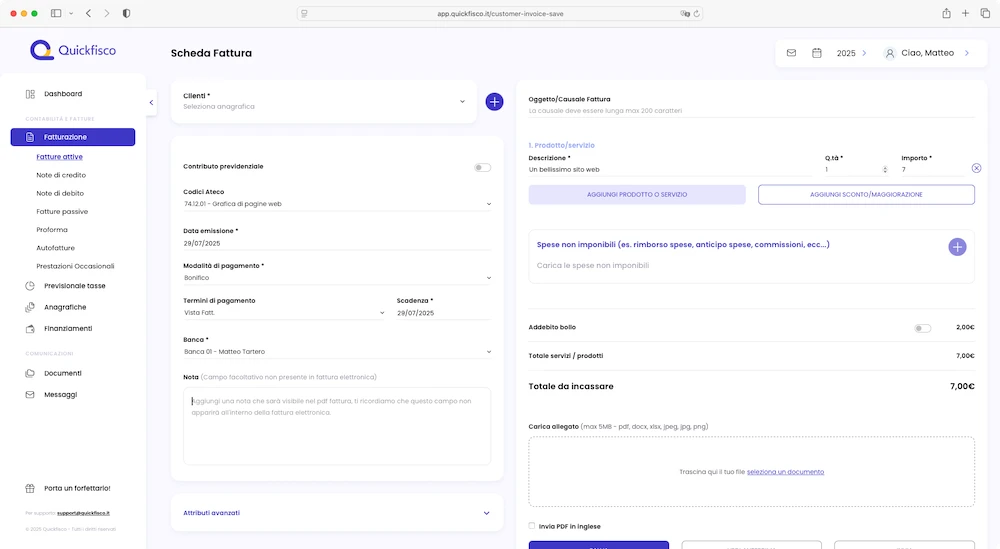Viewport: 1000px width, 549px height.
Task: Add non-taxable expense with plus icon
Action: (x=956, y=247)
